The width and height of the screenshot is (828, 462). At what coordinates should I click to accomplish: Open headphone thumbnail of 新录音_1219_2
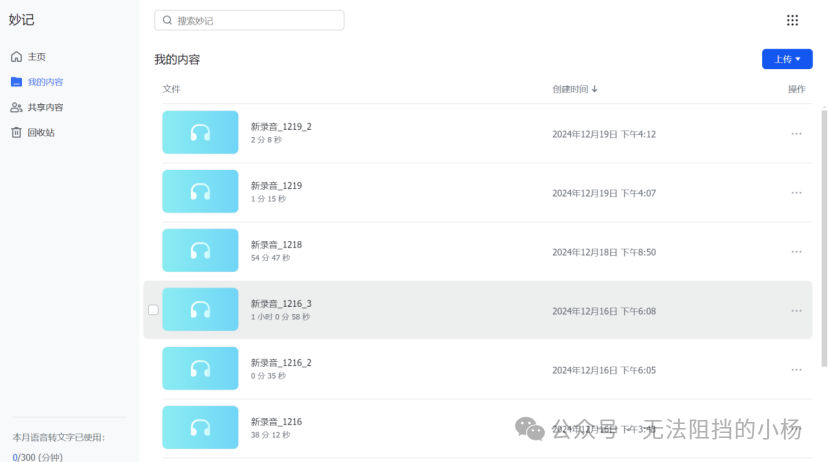(200, 132)
